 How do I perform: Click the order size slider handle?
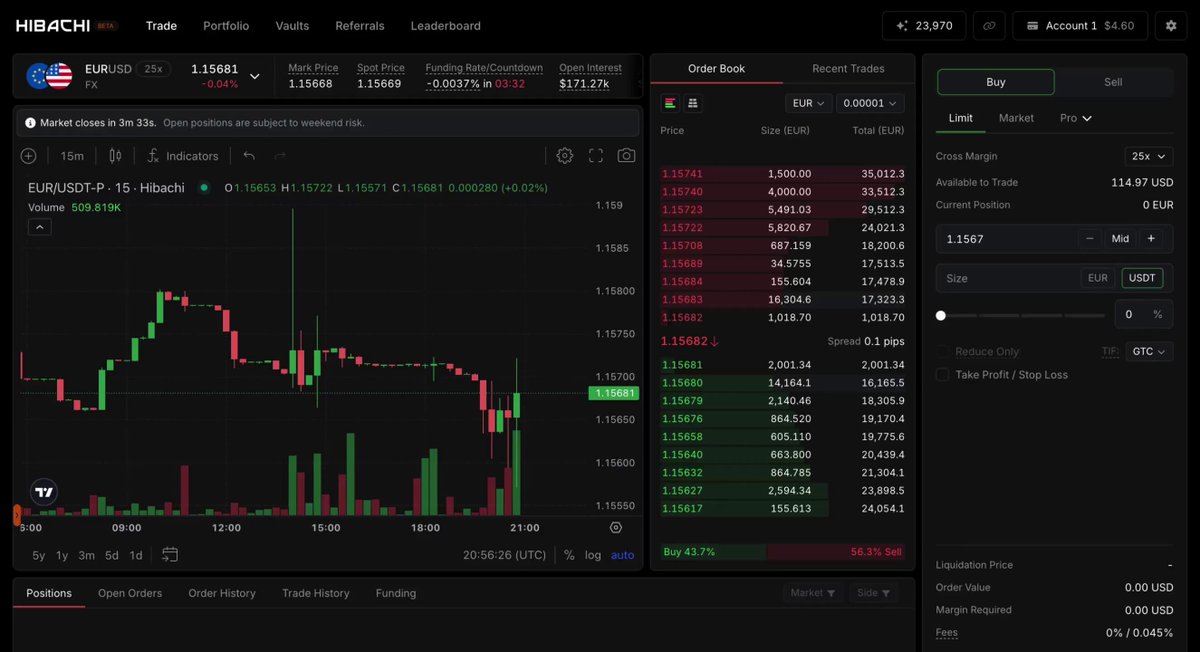tap(941, 315)
